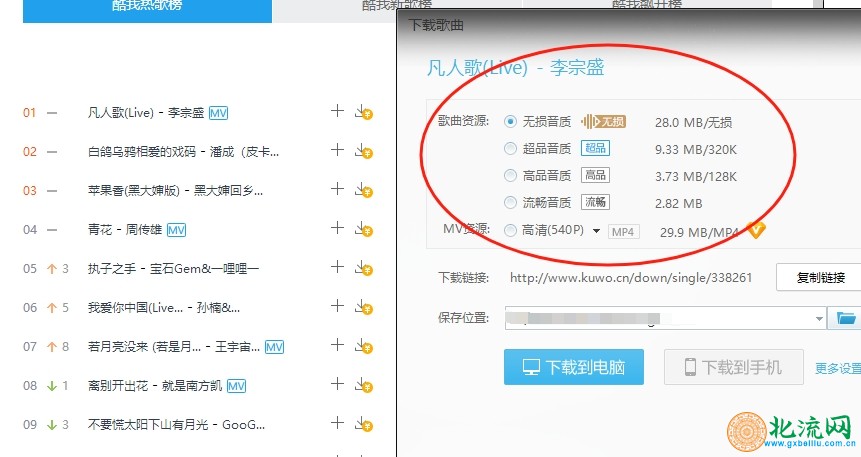861x457 pixels.
Task: Download 离别开出花 song
Action: (364, 386)
